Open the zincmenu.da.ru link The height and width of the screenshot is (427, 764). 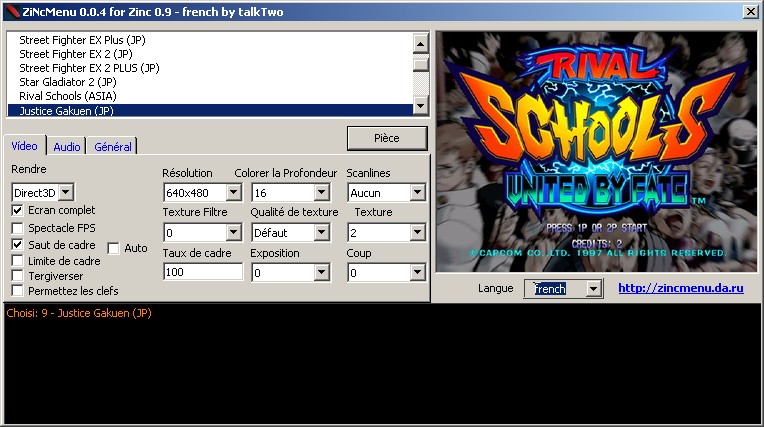tap(681, 288)
